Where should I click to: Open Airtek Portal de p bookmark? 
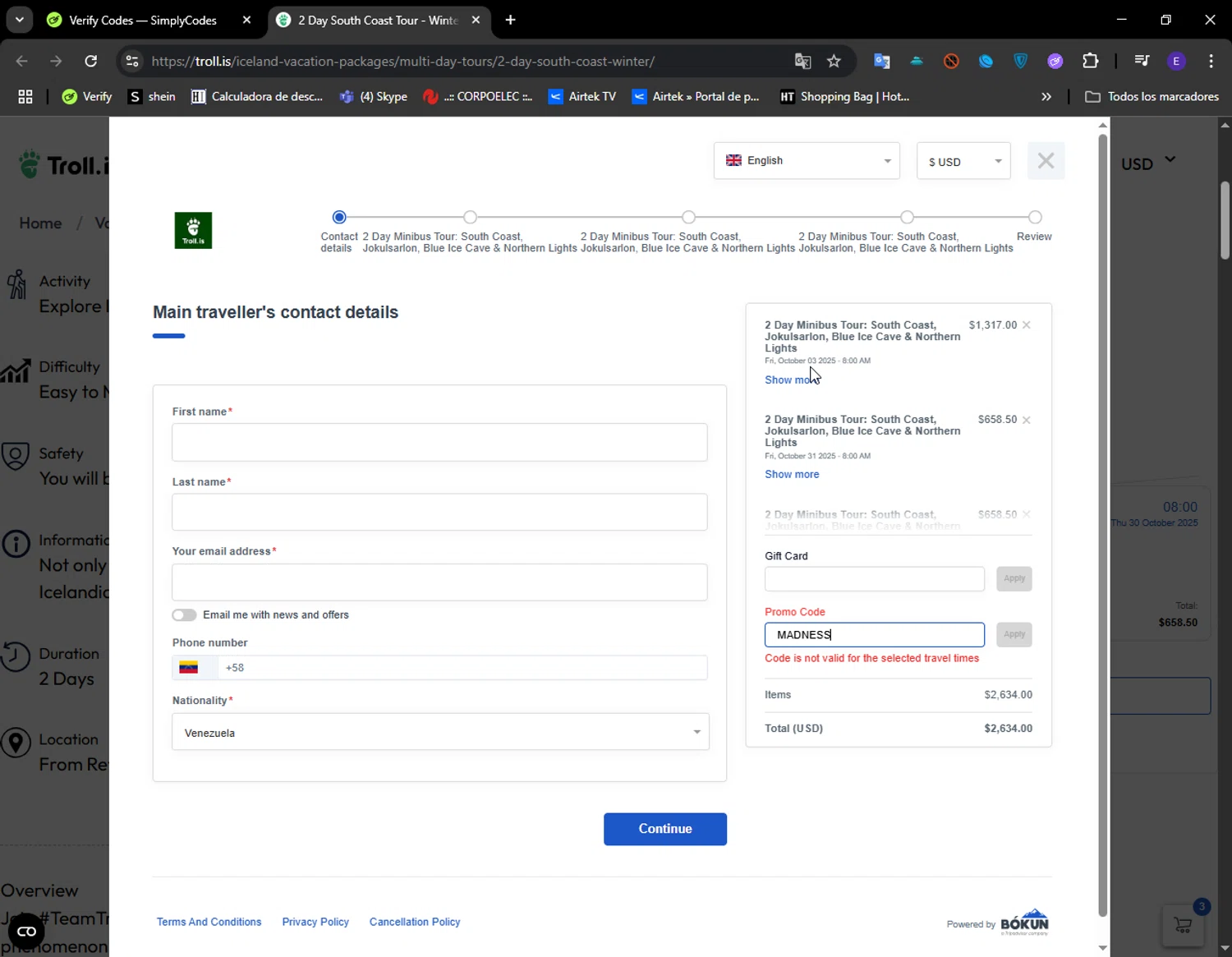coord(696,97)
